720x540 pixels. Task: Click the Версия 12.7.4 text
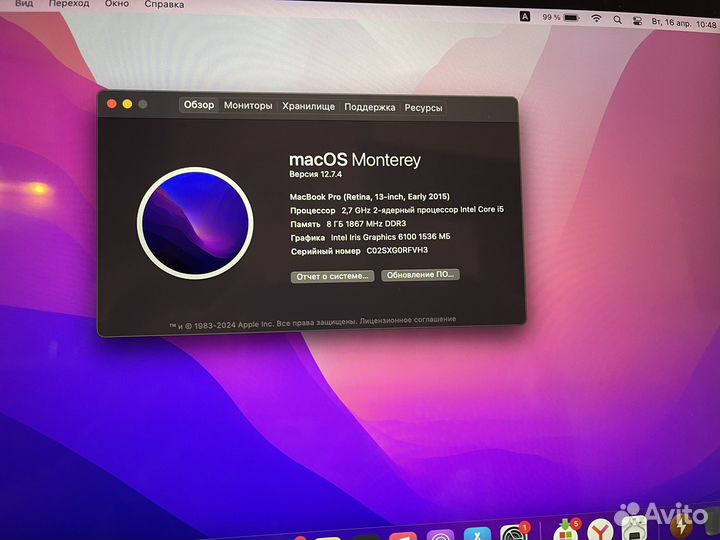(315, 174)
